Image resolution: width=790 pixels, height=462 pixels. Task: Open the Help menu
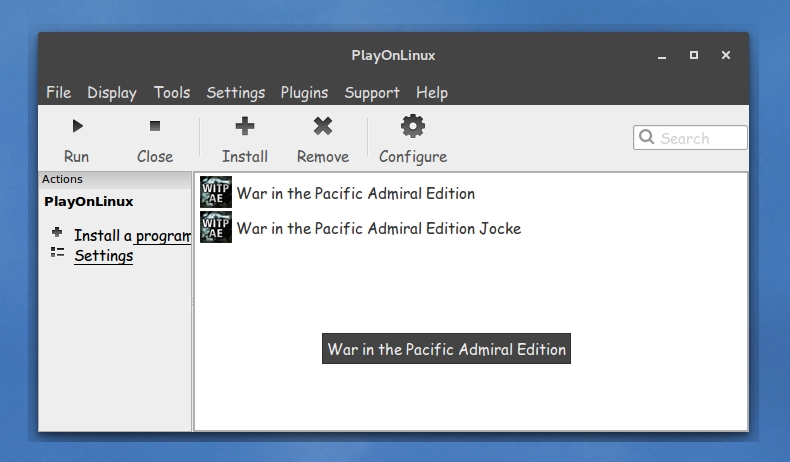[432, 93]
